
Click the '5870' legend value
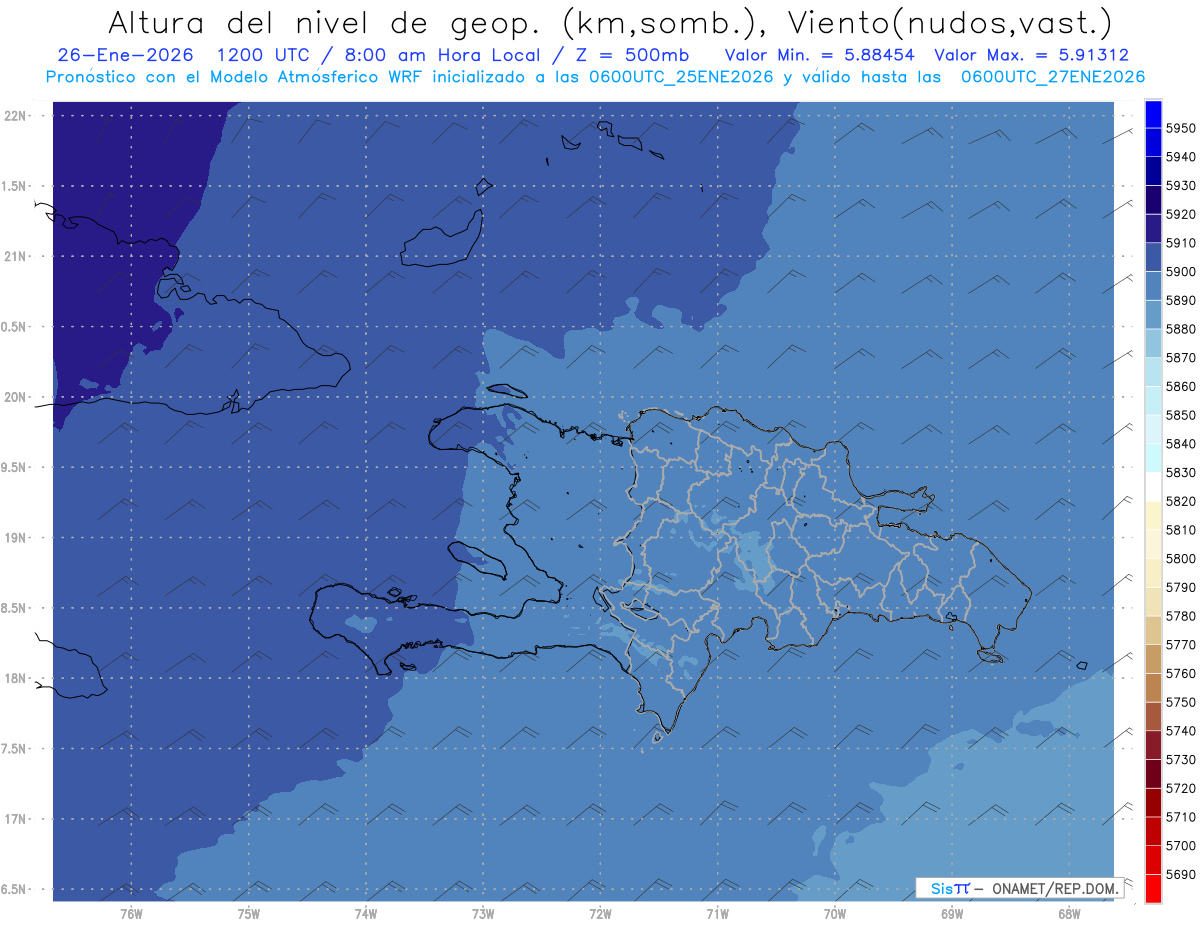pyautogui.click(x=1181, y=357)
